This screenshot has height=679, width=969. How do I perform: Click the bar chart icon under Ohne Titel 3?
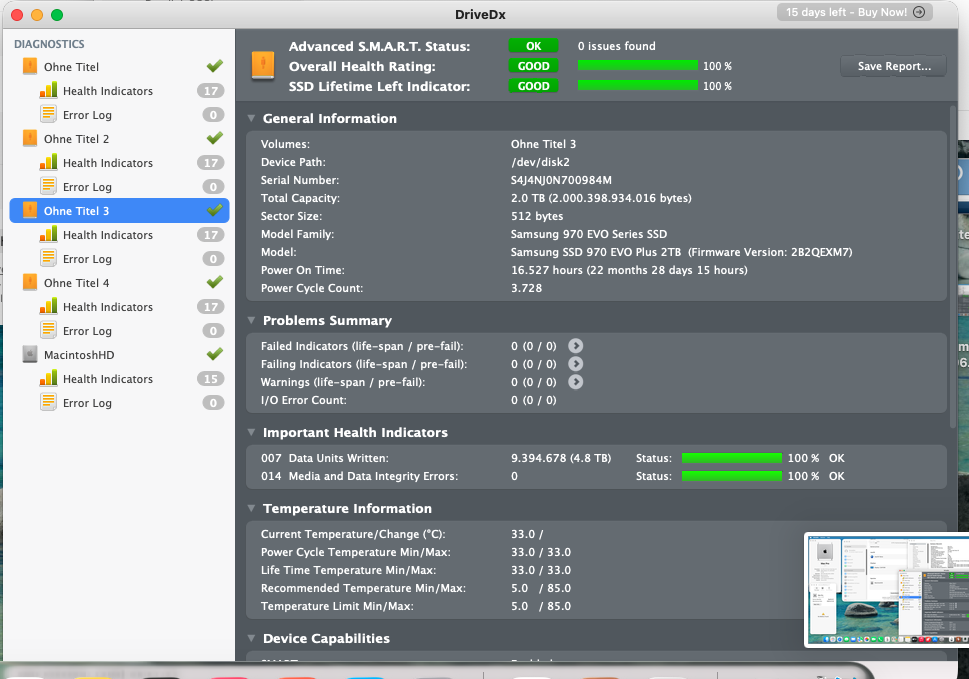pyautogui.click(x=48, y=235)
